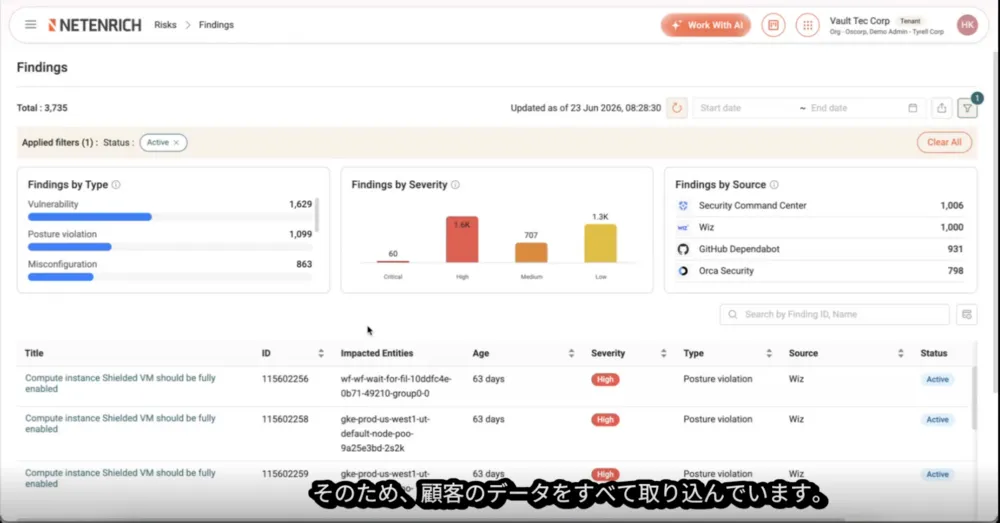
Task: Focus the End date field
Action: [x=855, y=108]
